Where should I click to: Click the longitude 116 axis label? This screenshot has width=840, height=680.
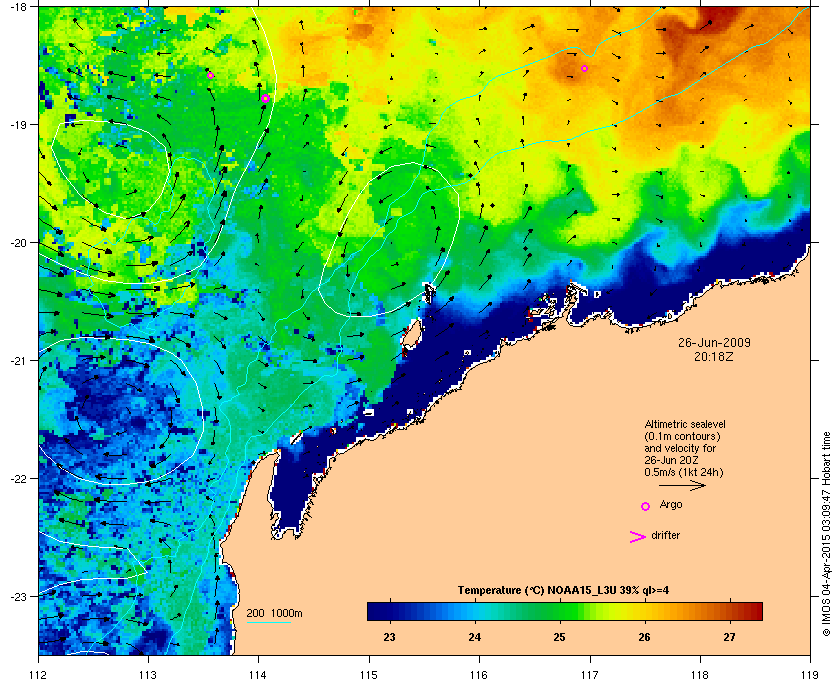pyautogui.click(x=479, y=674)
